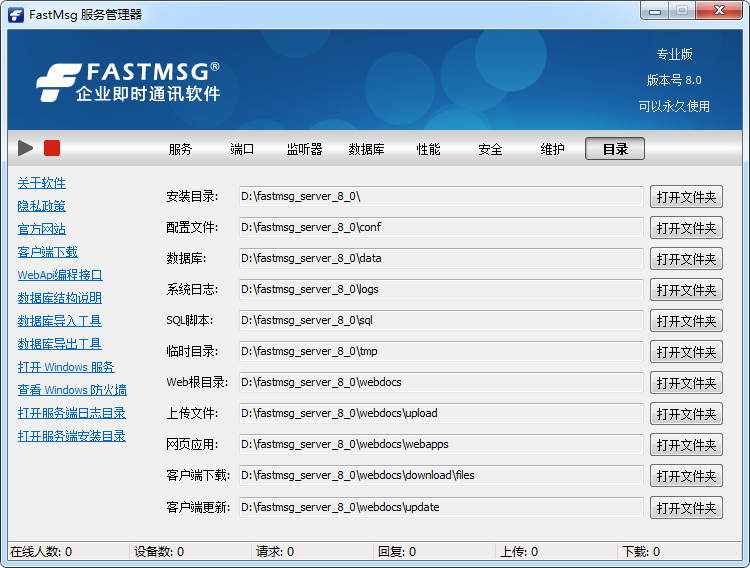This screenshot has height=568, width=750.
Task: Open folder for 安装目录 row
Action: pyautogui.click(x=686, y=197)
